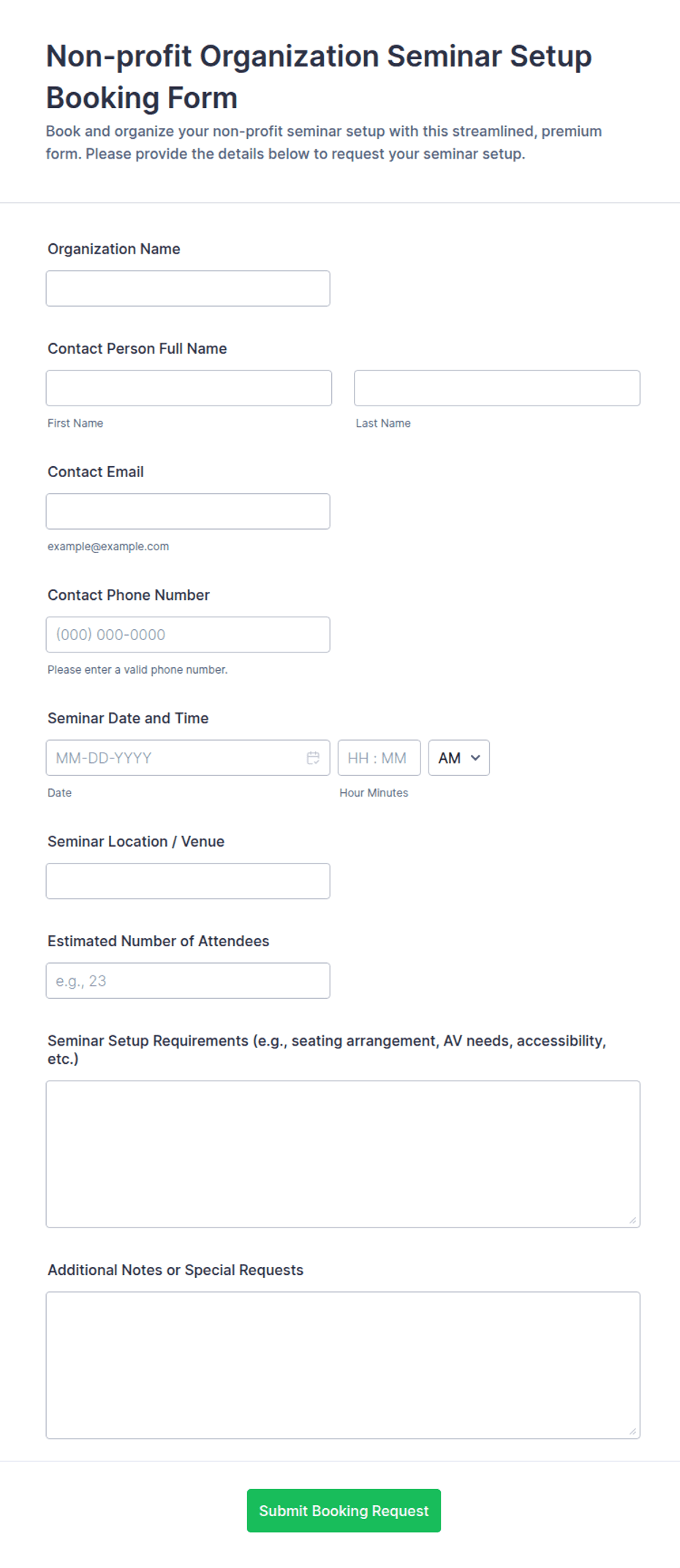Focus the Last Name text box
680x1568 pixels.
tap(497, 388)
